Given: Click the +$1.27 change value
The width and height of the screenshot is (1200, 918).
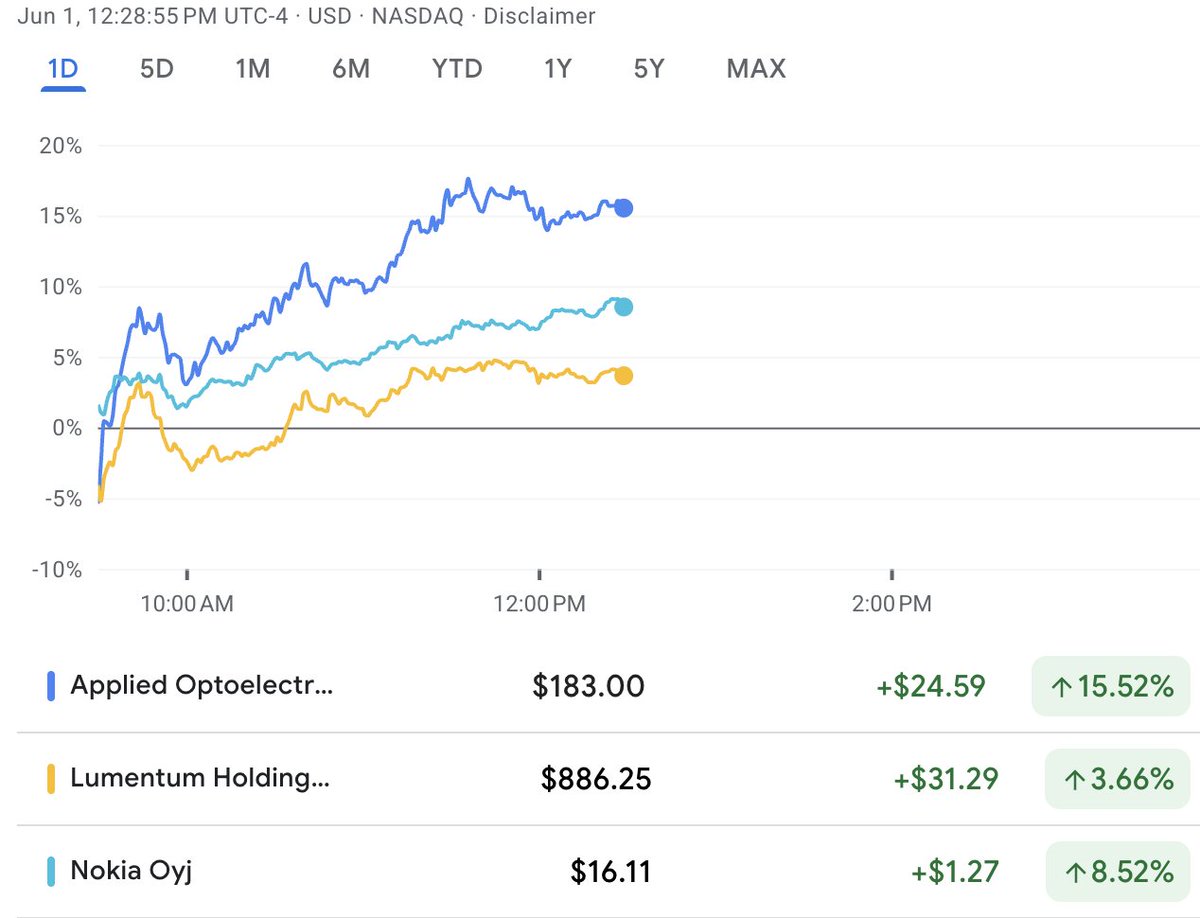Looking at the screenshot, I should point(954,871).
